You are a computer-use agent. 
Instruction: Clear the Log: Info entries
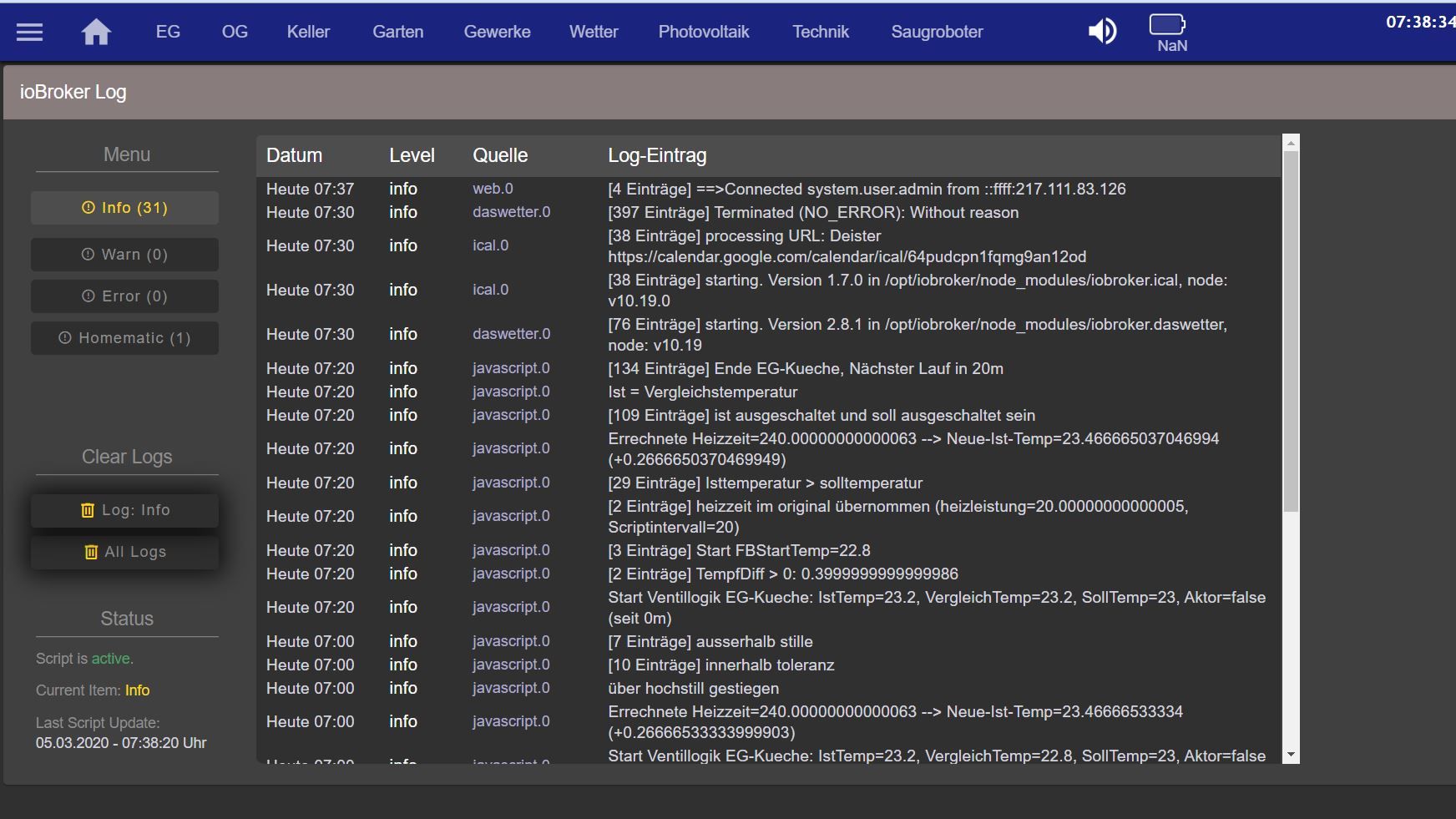pos(125,510)
